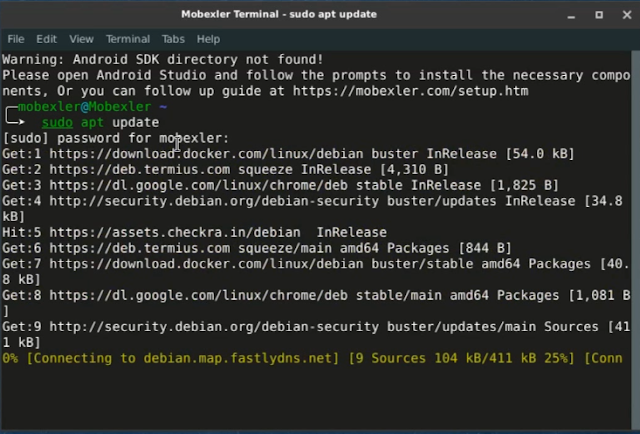Click the Hit:5 assets.checkra.in URL
The width and height of the screenshot is (640, 434).
[x=175, y=233]
